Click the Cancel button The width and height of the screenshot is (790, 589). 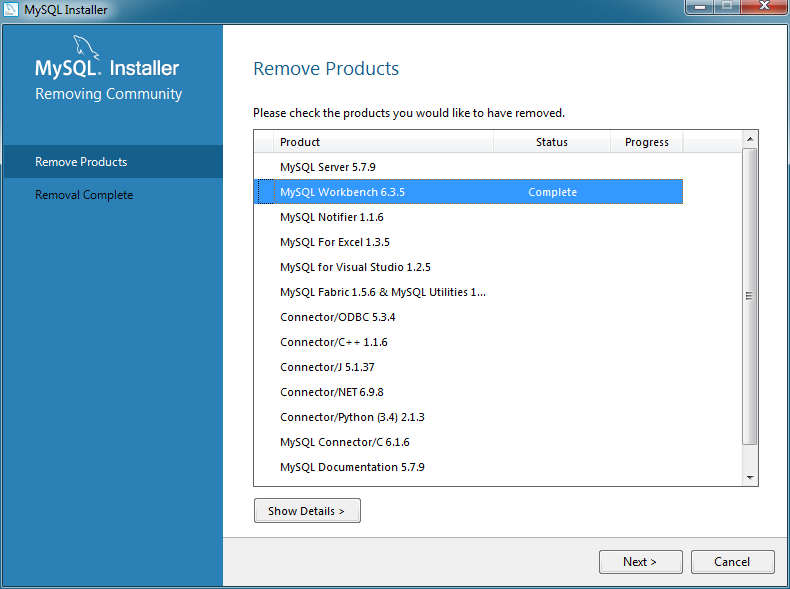tap(732, 562)
